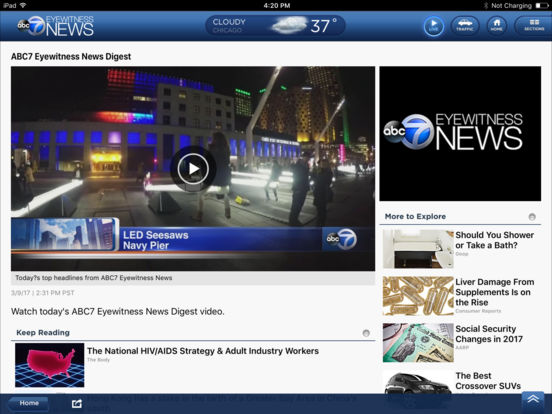552x414 pixels.
Task: Tap the cloud weather icon
Action: point(289,25)
